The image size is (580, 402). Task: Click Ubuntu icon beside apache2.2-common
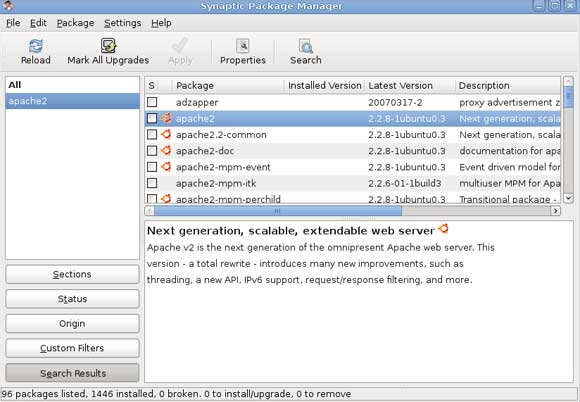[x=166, y=134]
